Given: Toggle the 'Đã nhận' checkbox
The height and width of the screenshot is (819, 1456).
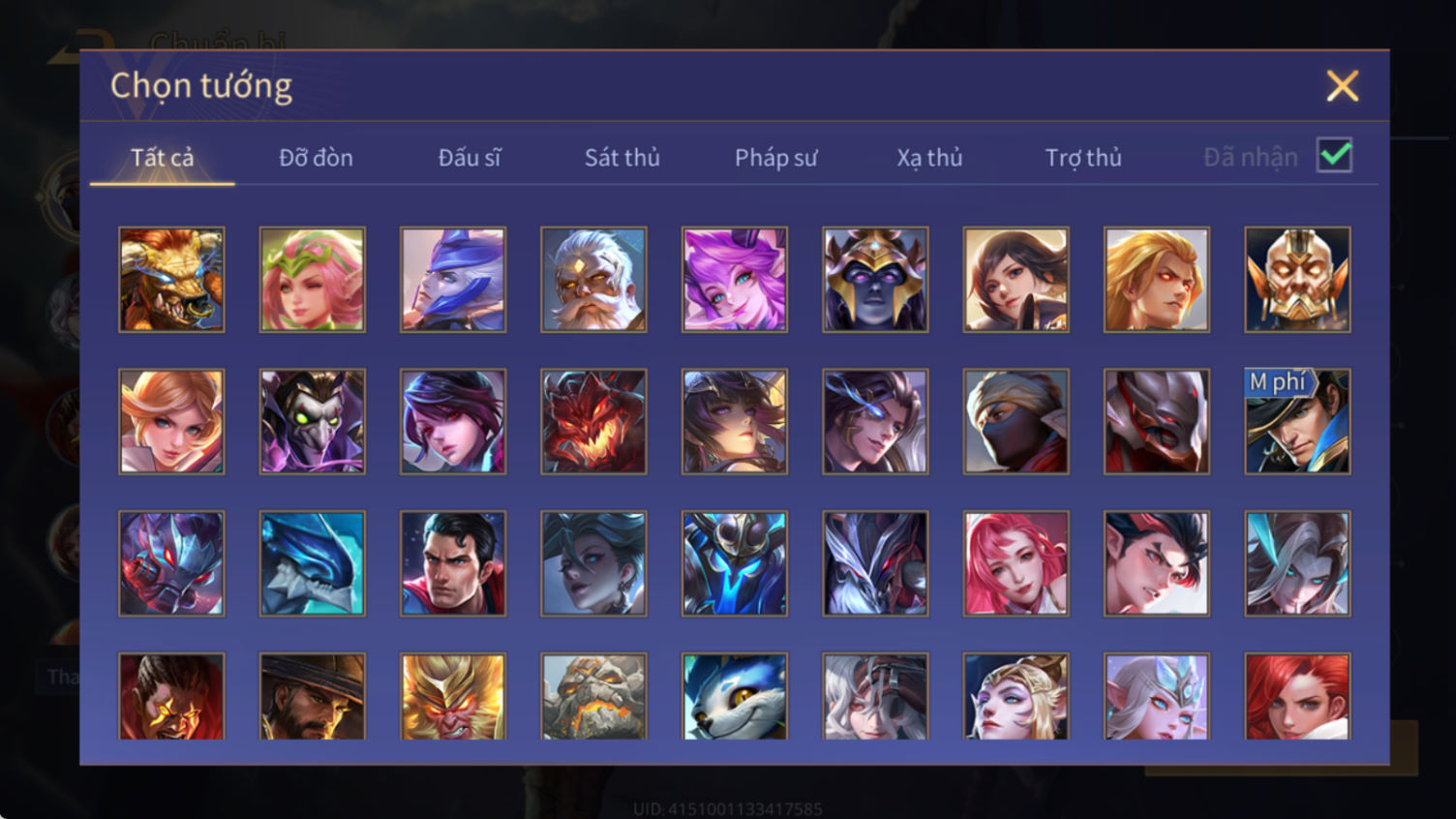Looking at the screenshot, I should (1335, 156).
